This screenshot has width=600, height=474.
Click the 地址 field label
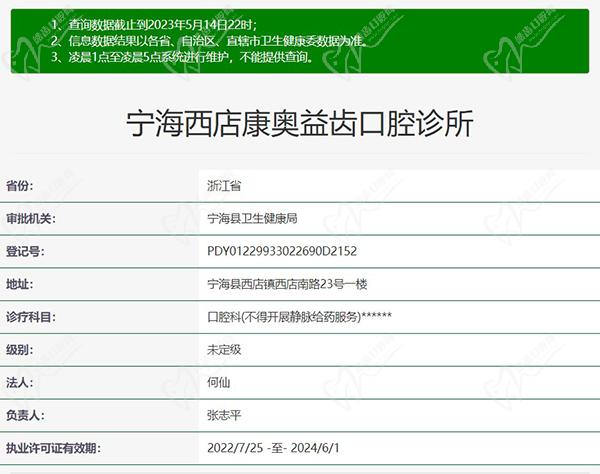[x=20, y=284]
